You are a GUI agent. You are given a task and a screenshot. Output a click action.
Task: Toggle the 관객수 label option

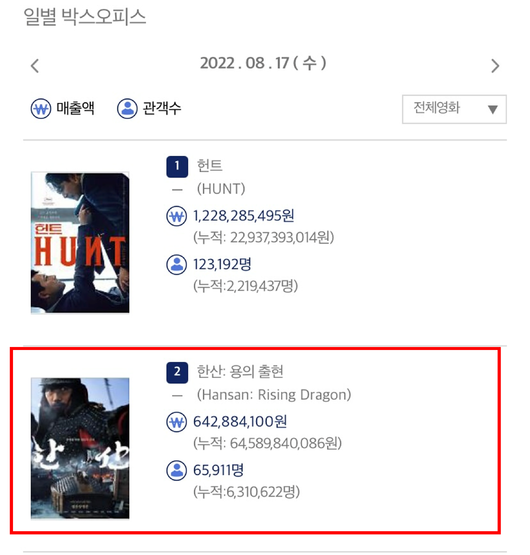coord(162,108)
